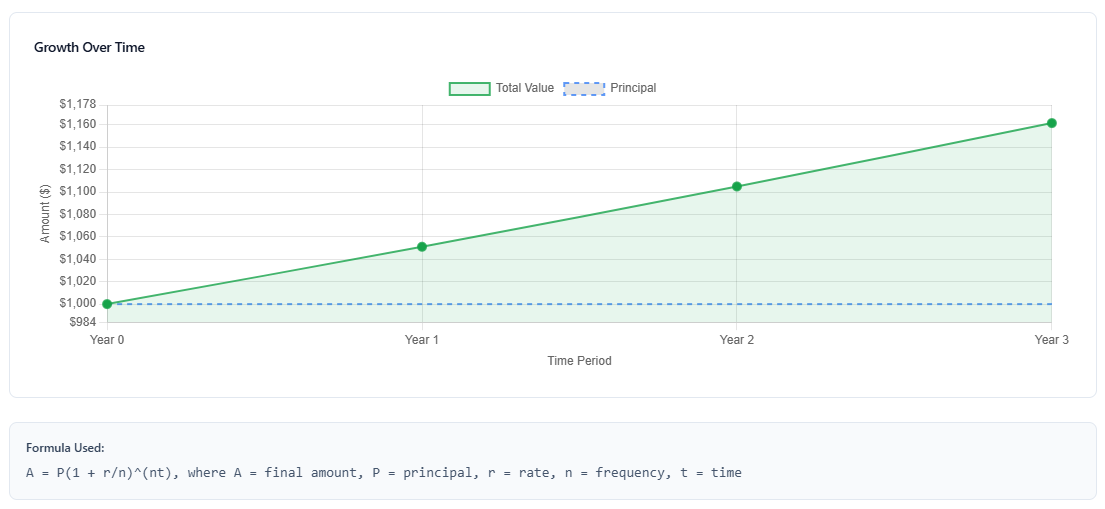Image resolution: width=1105 pixels, height=509 pixels.
Task: Click the 'Formula Used:' label
Action: click(65, 448)
